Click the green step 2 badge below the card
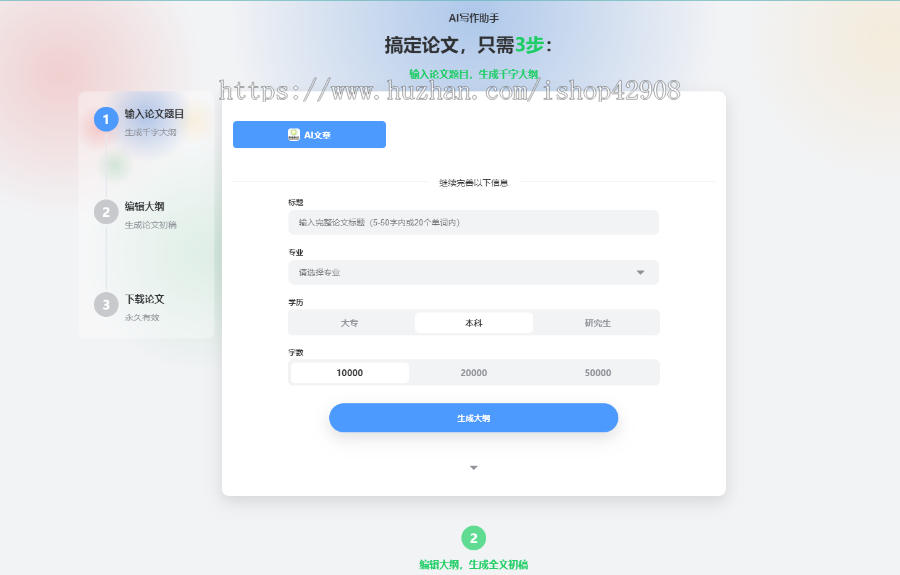 coord(474,538)
